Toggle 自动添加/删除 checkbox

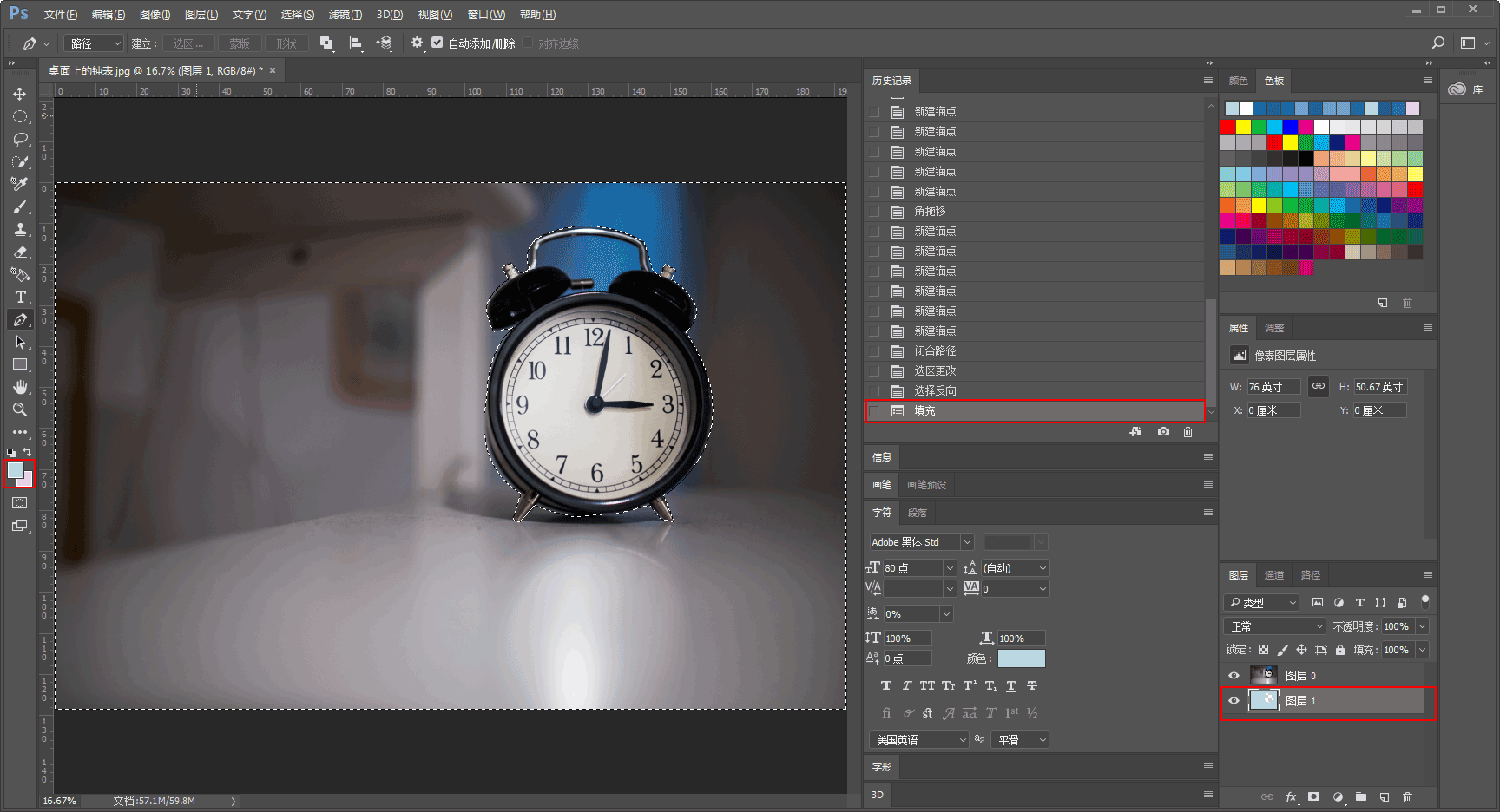pyautogui.click(x=437, y=43)
